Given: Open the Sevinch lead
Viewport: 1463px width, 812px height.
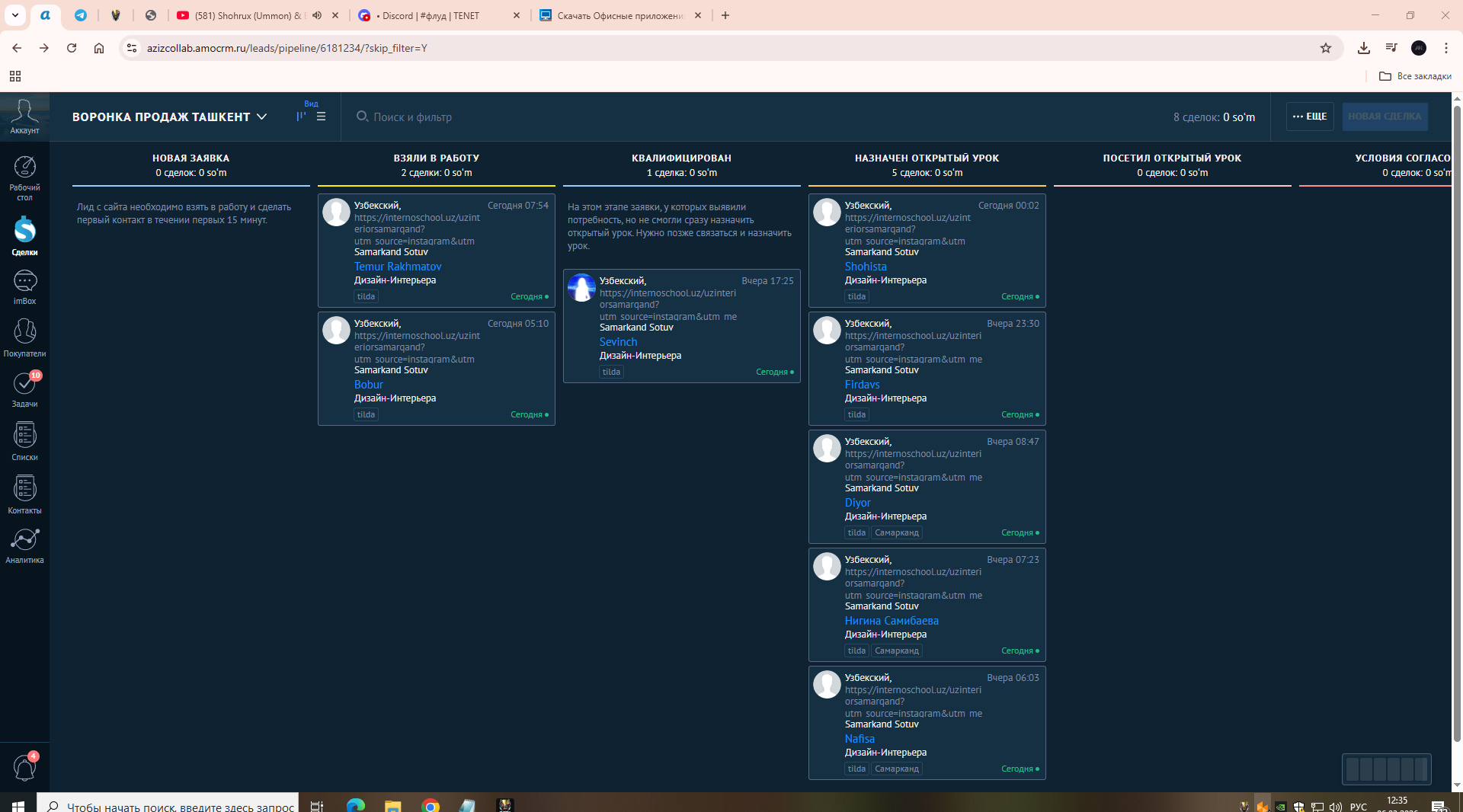Looking at the screenshot, I should (618, 342).
